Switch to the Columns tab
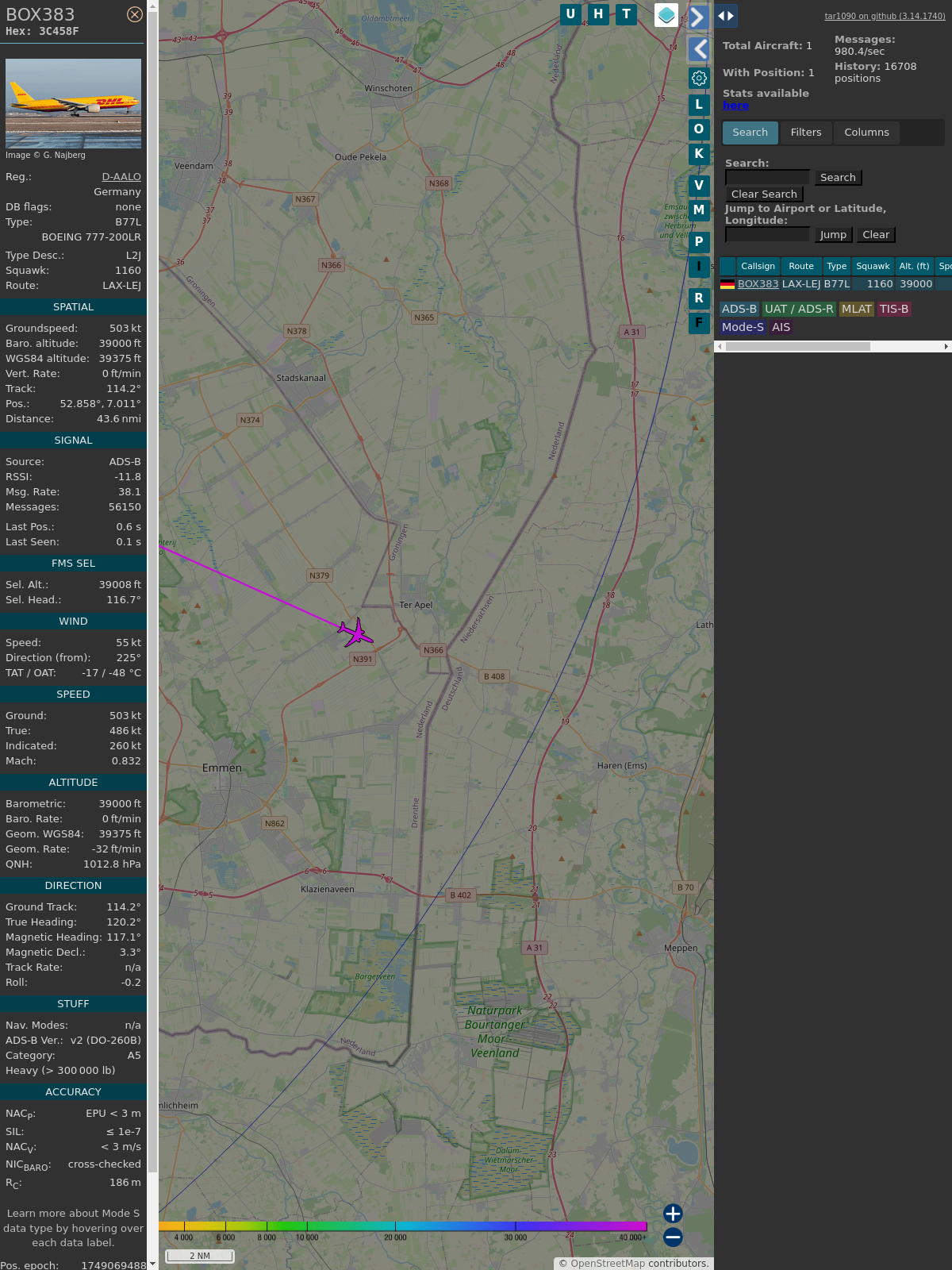This screenshot has width=952, height=1270. point(866,133)
